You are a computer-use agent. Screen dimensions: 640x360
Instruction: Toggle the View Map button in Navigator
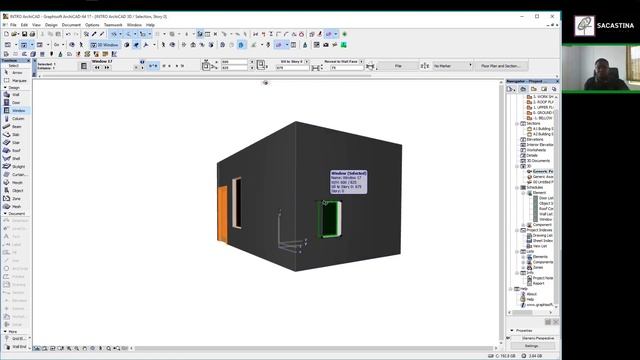533,89
